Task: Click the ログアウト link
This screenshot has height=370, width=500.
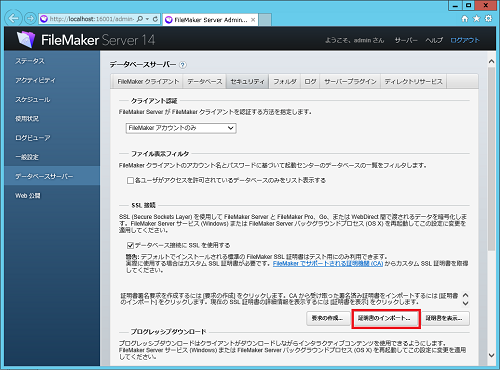Action: [x=465, y=40]
